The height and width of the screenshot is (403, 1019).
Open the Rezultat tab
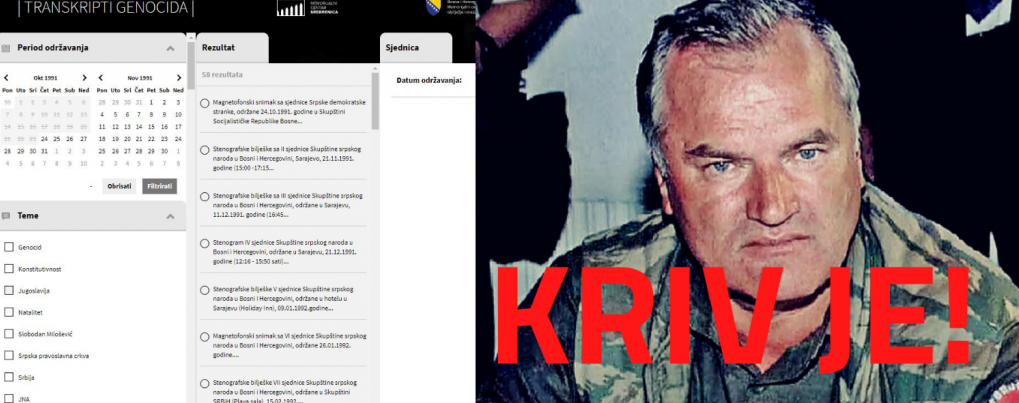point(232,48)
